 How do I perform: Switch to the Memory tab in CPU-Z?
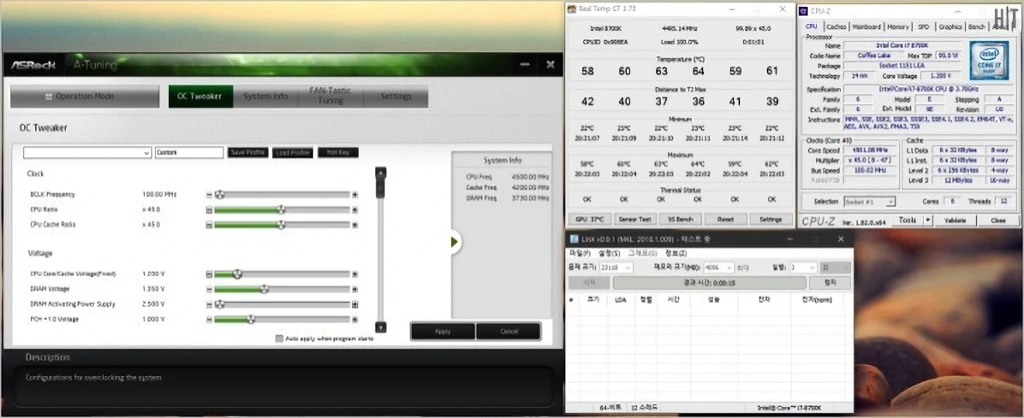pos(898,27)
